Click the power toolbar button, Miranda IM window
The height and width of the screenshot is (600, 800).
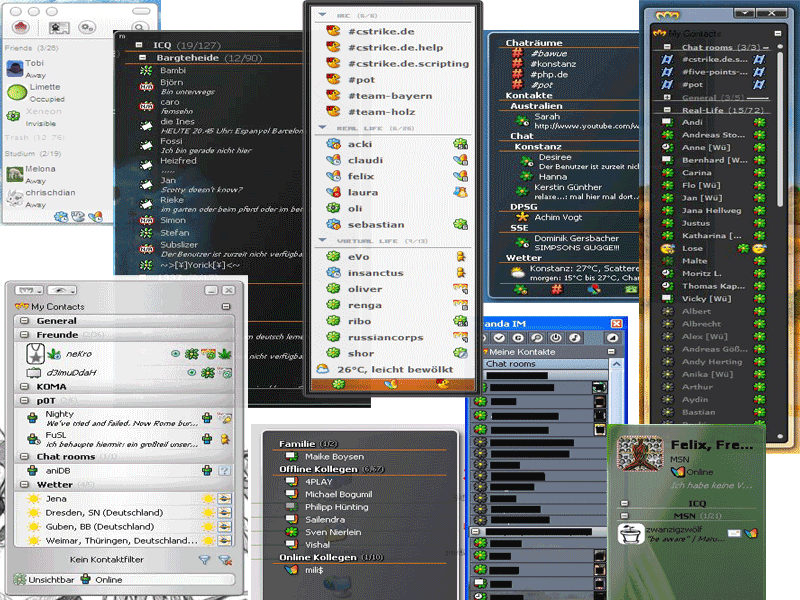pos(556,338)
